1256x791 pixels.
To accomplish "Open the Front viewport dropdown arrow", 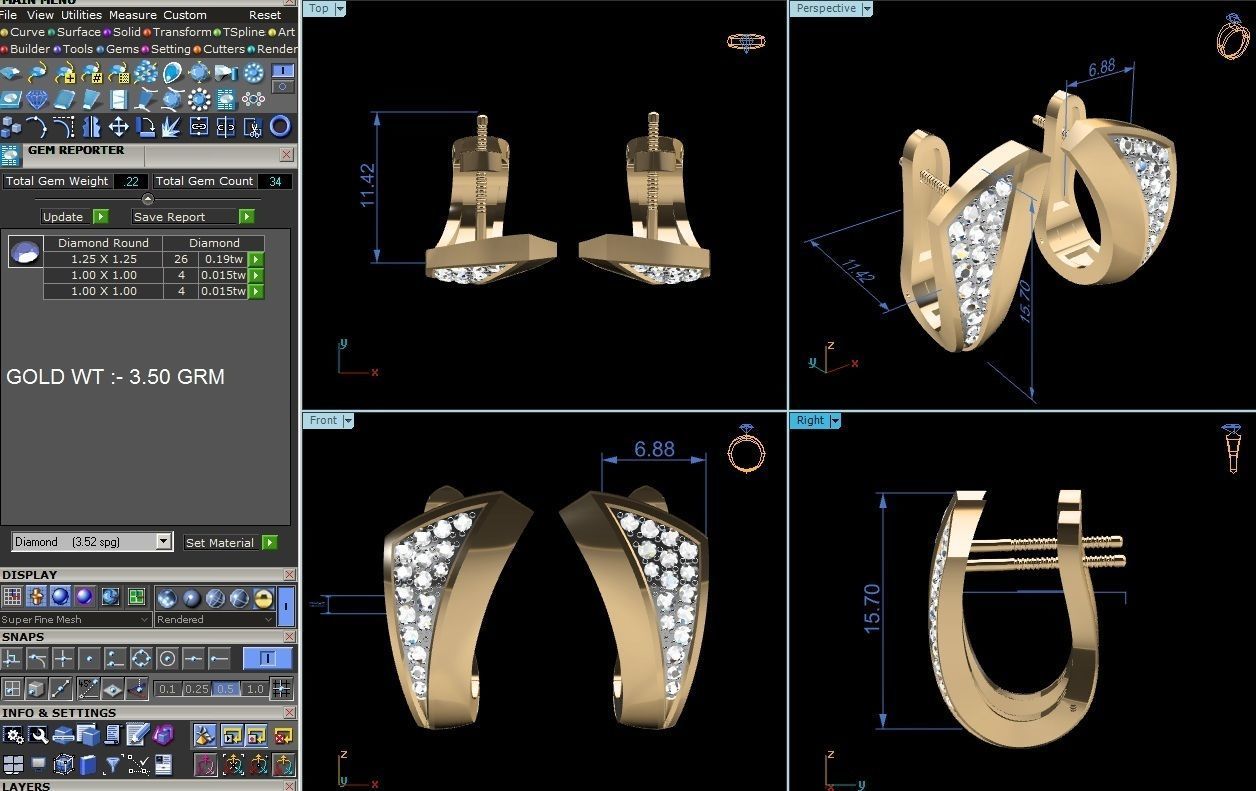I will (x=348, y=420).
